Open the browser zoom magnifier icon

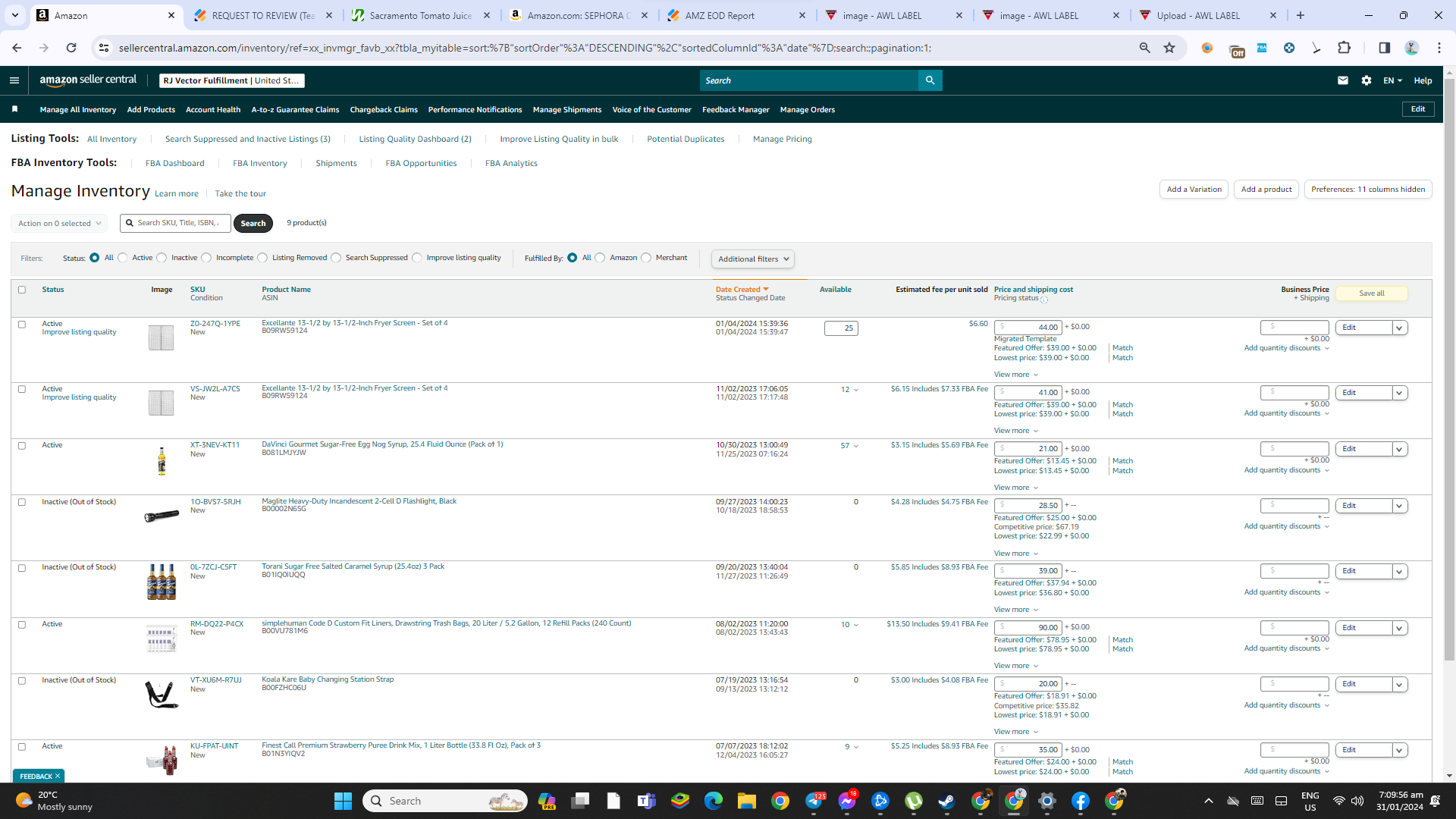1144,48
